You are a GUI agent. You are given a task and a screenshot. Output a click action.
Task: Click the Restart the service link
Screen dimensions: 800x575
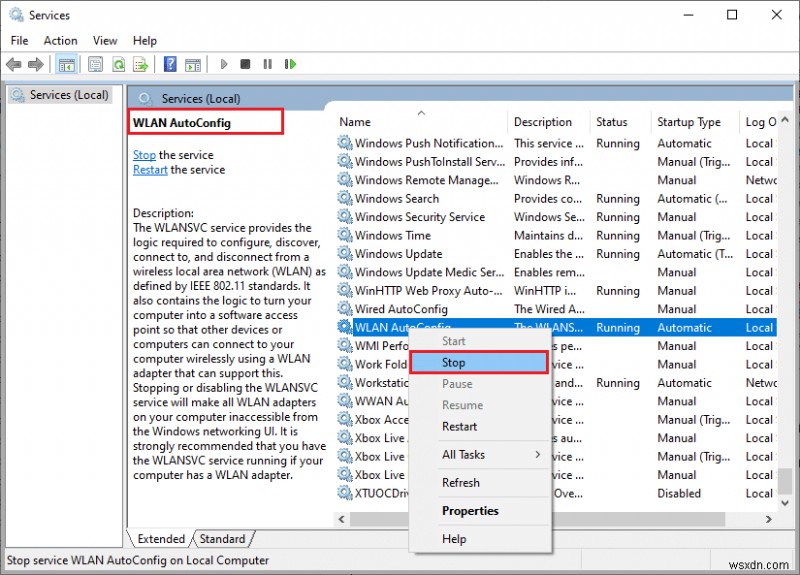coord(150,170)
